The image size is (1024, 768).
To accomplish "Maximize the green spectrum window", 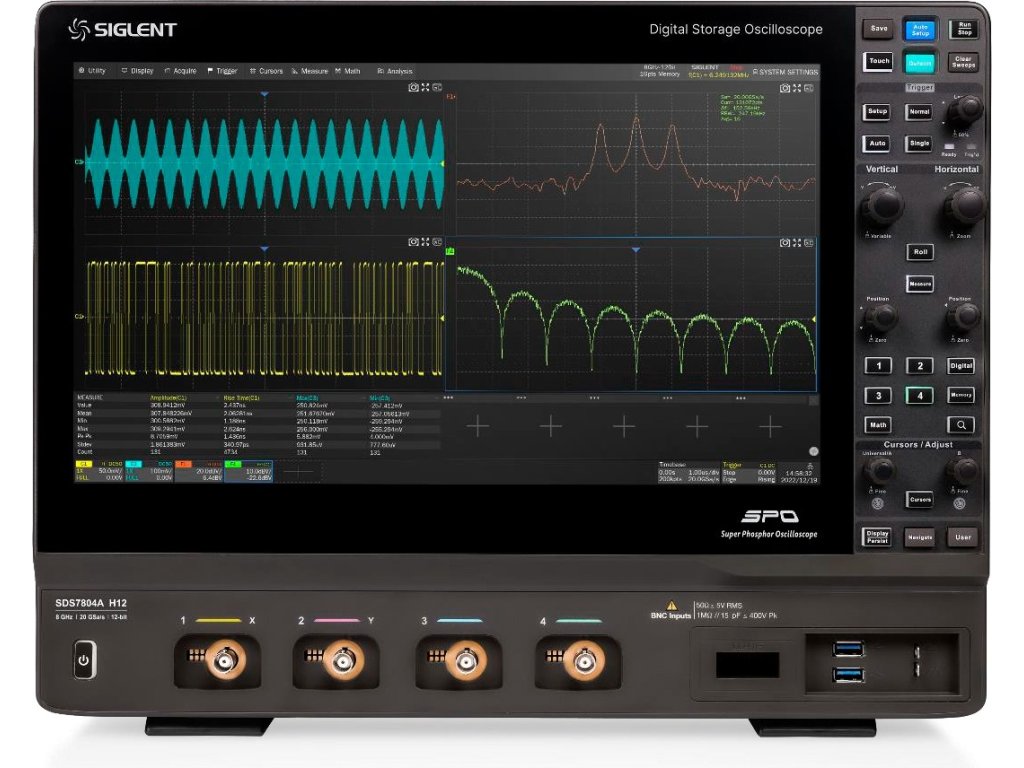I will [x=797, y=243].
